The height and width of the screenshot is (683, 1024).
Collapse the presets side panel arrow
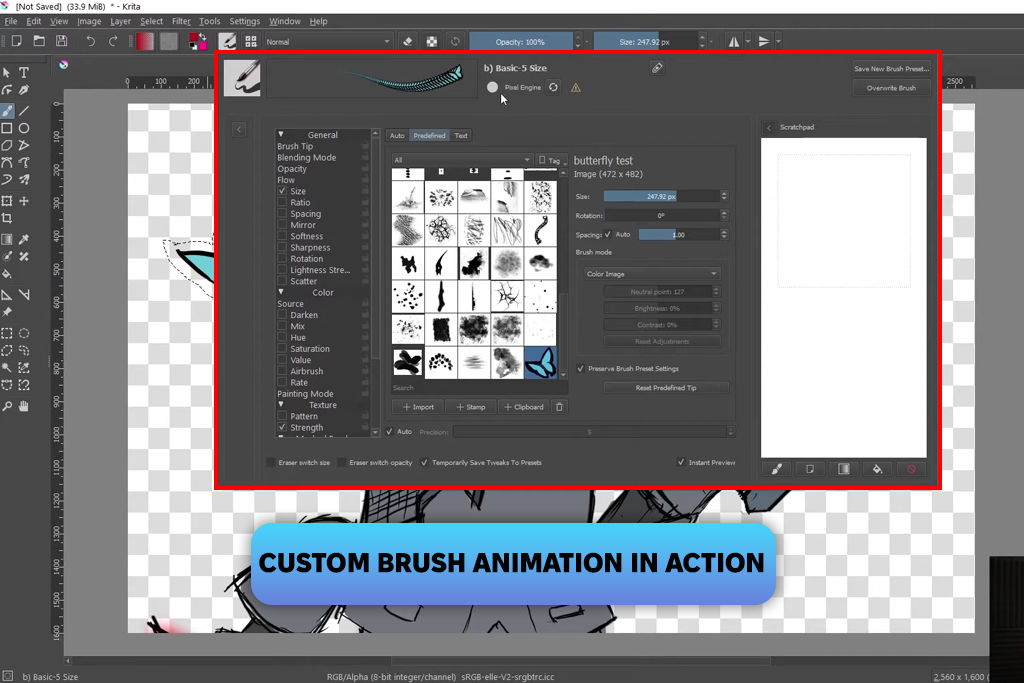239,129
